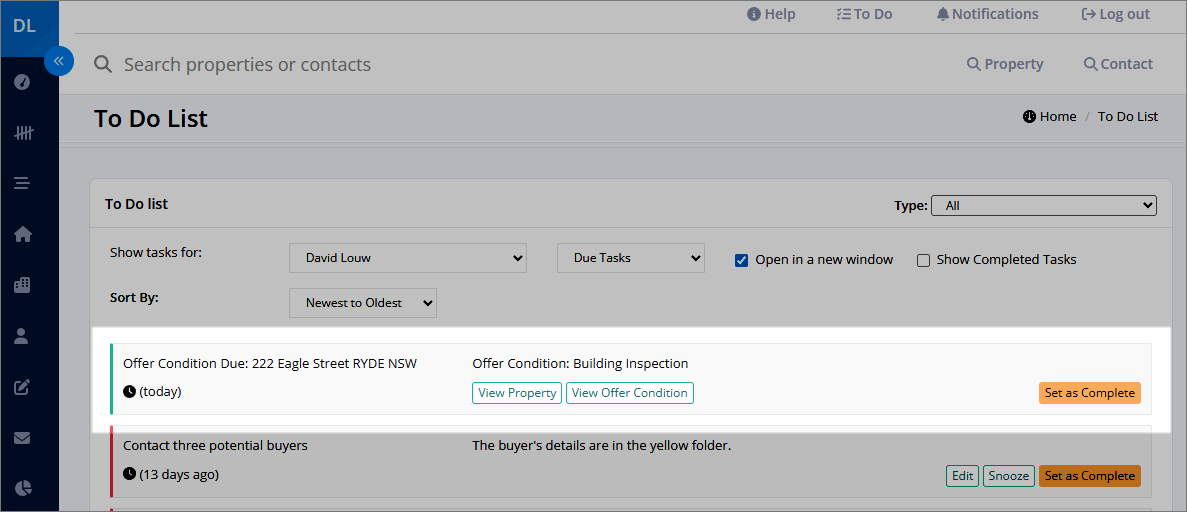
Task: Open the Newest to Oldest sort dropdown
Action: (363, 303)
